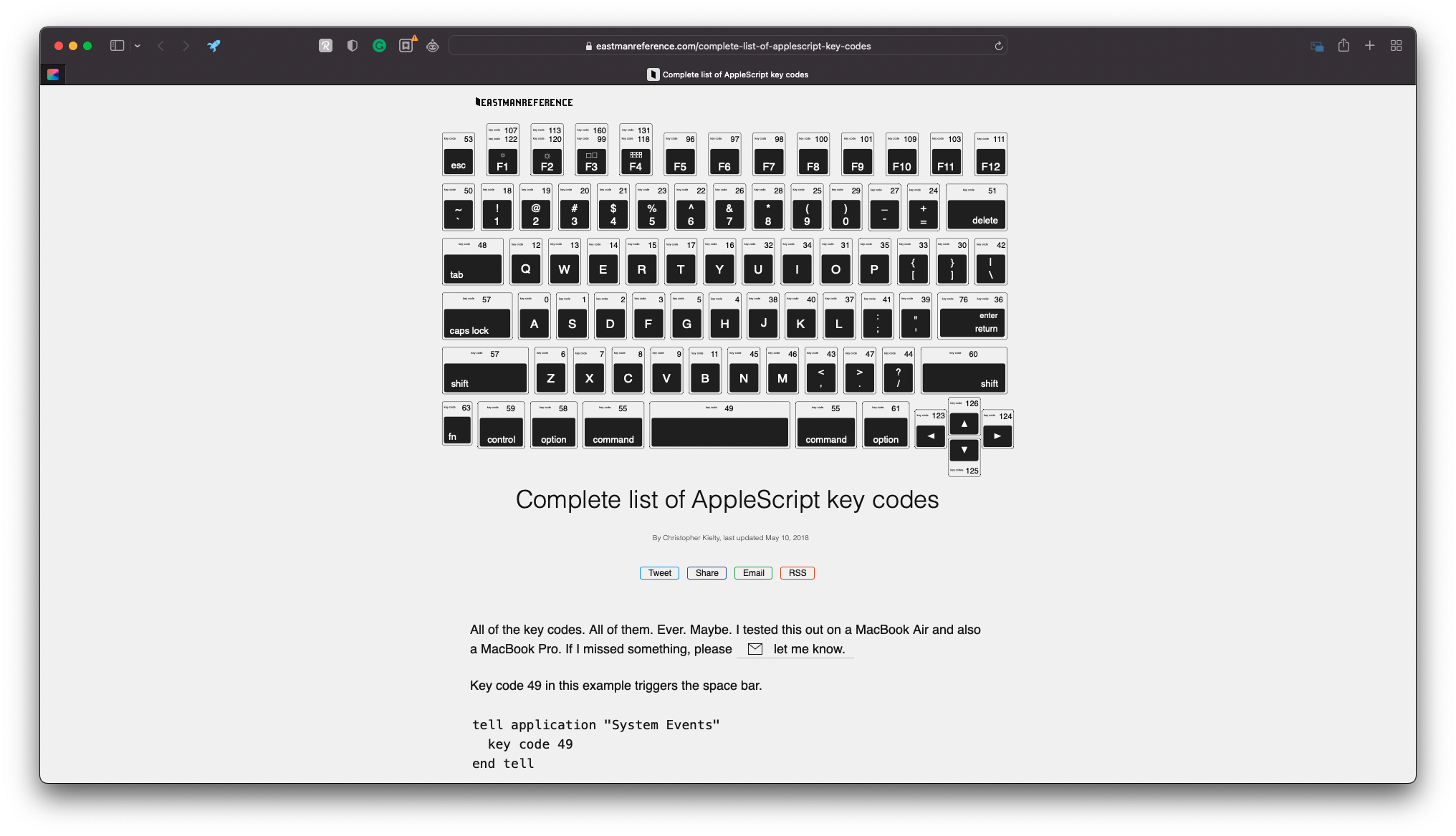Click the Tweet button

[659, 572]
